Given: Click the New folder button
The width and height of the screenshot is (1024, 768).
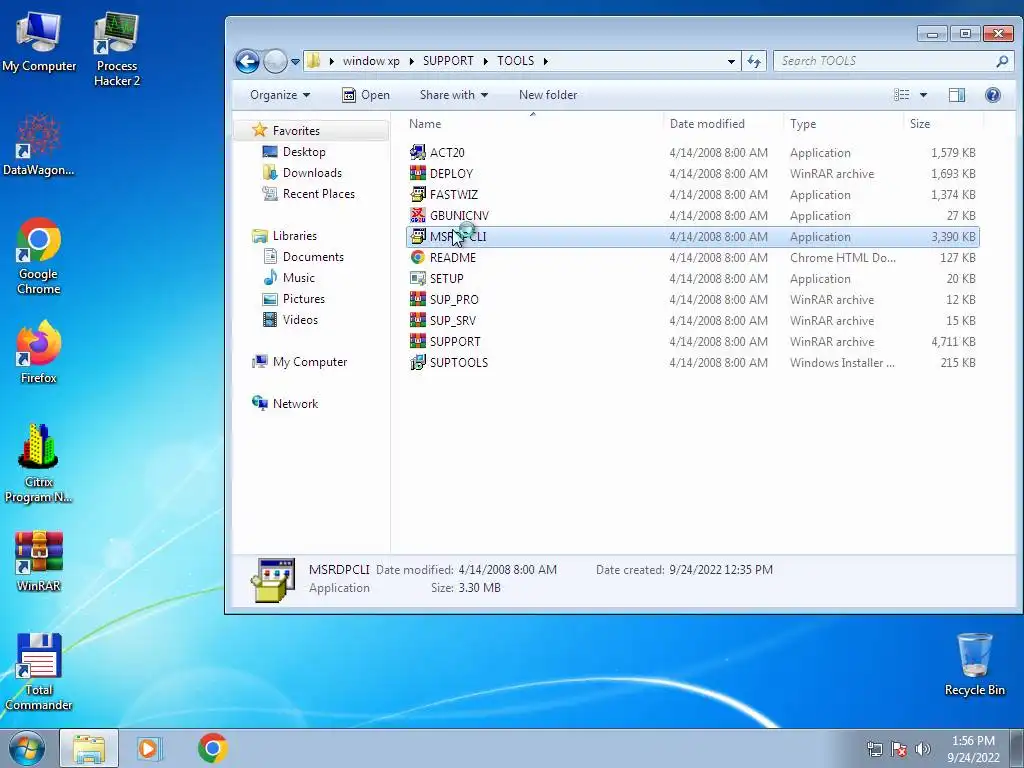Looking at the screenshot, I should 548,95.
